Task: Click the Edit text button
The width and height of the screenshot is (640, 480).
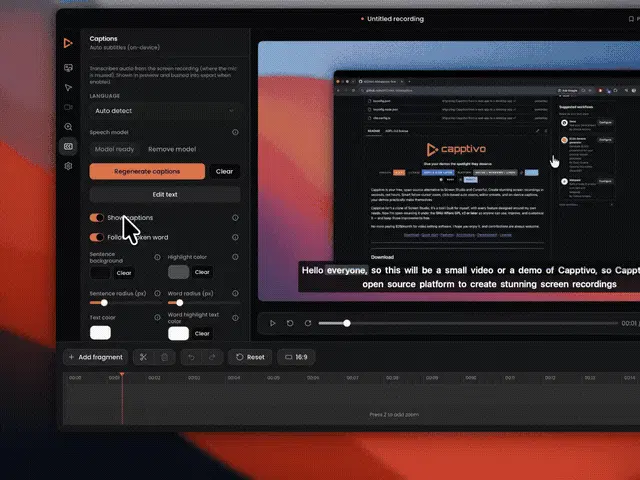Action: click(x=165, y=195)
